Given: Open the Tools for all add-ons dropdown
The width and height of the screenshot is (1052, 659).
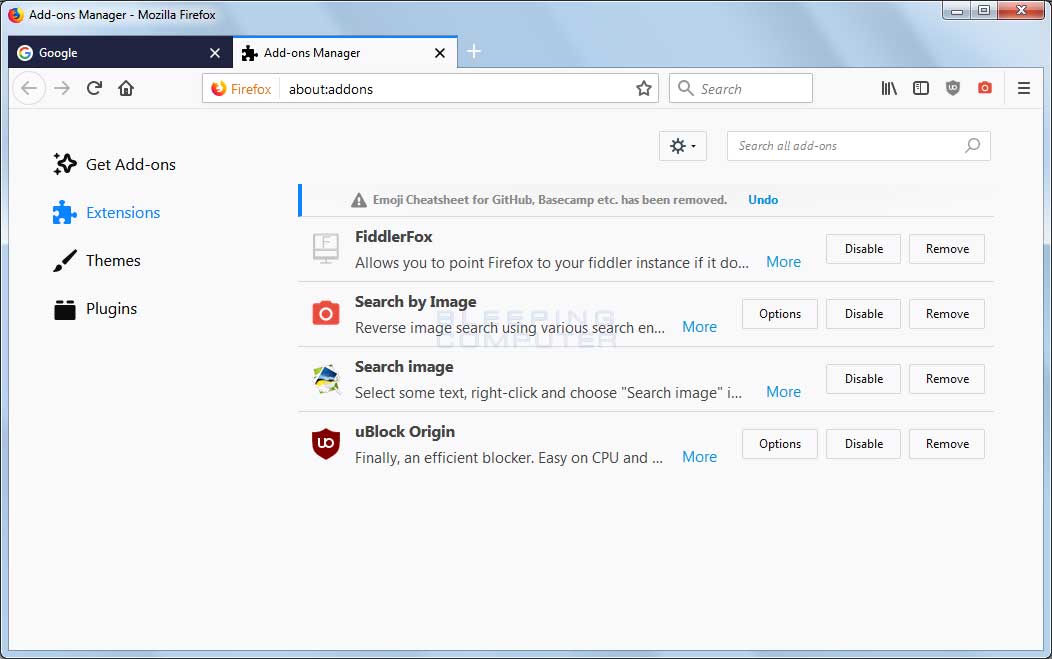Looking at the screenshot, I should click(682, 145).
